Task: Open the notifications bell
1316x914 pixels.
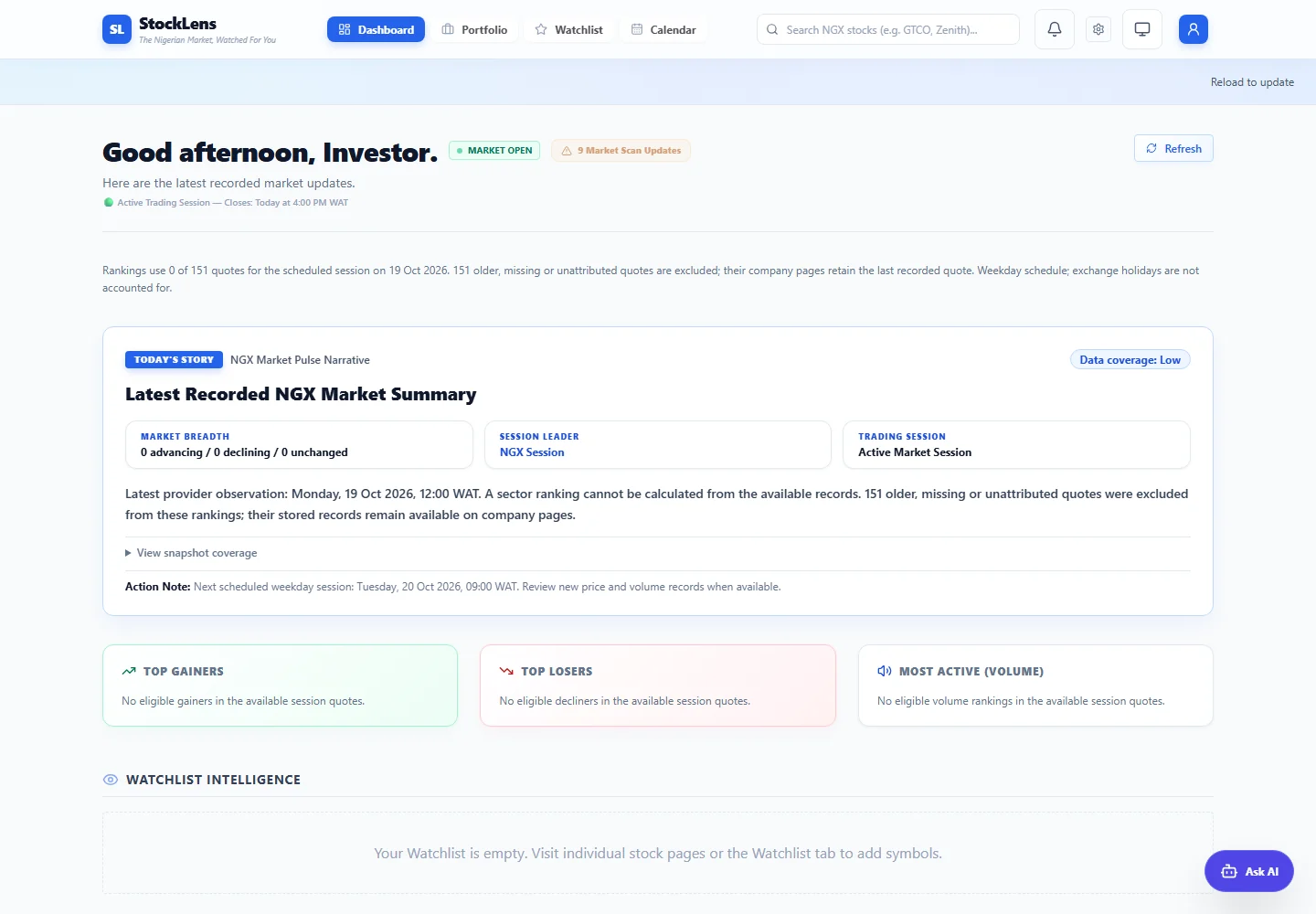Action: (x=1055, y=29)
